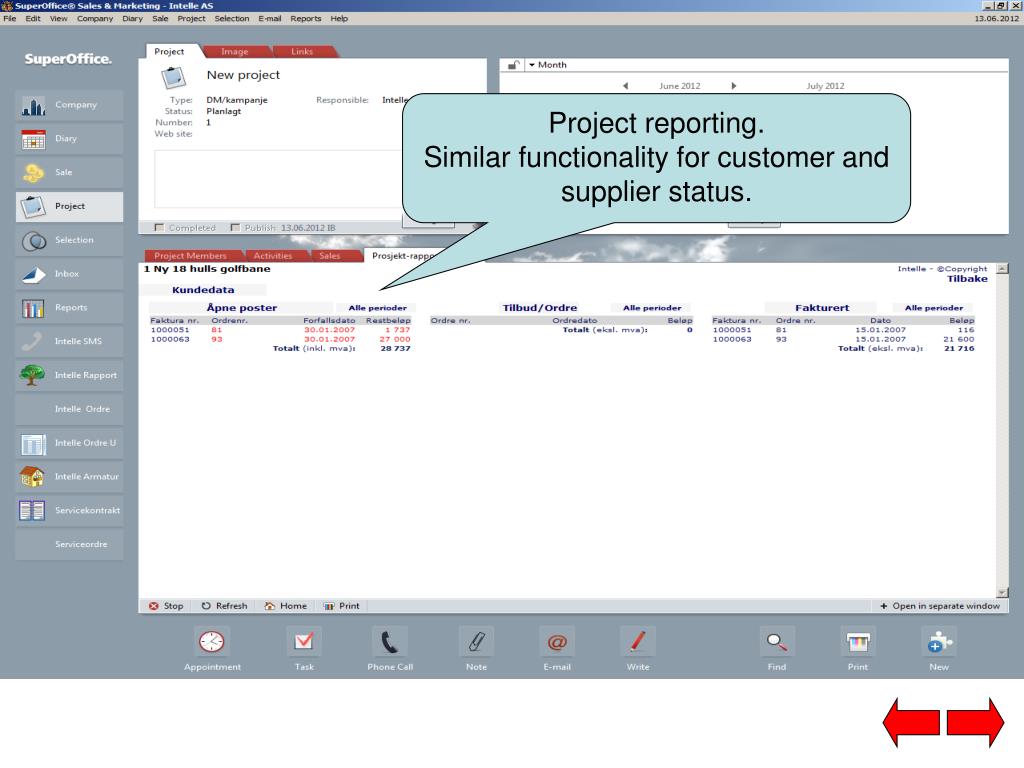This screenshot has width=1024, height=768.
Task: Click Alle perioder under Åpne poster
Action: [x=377, y=308]
